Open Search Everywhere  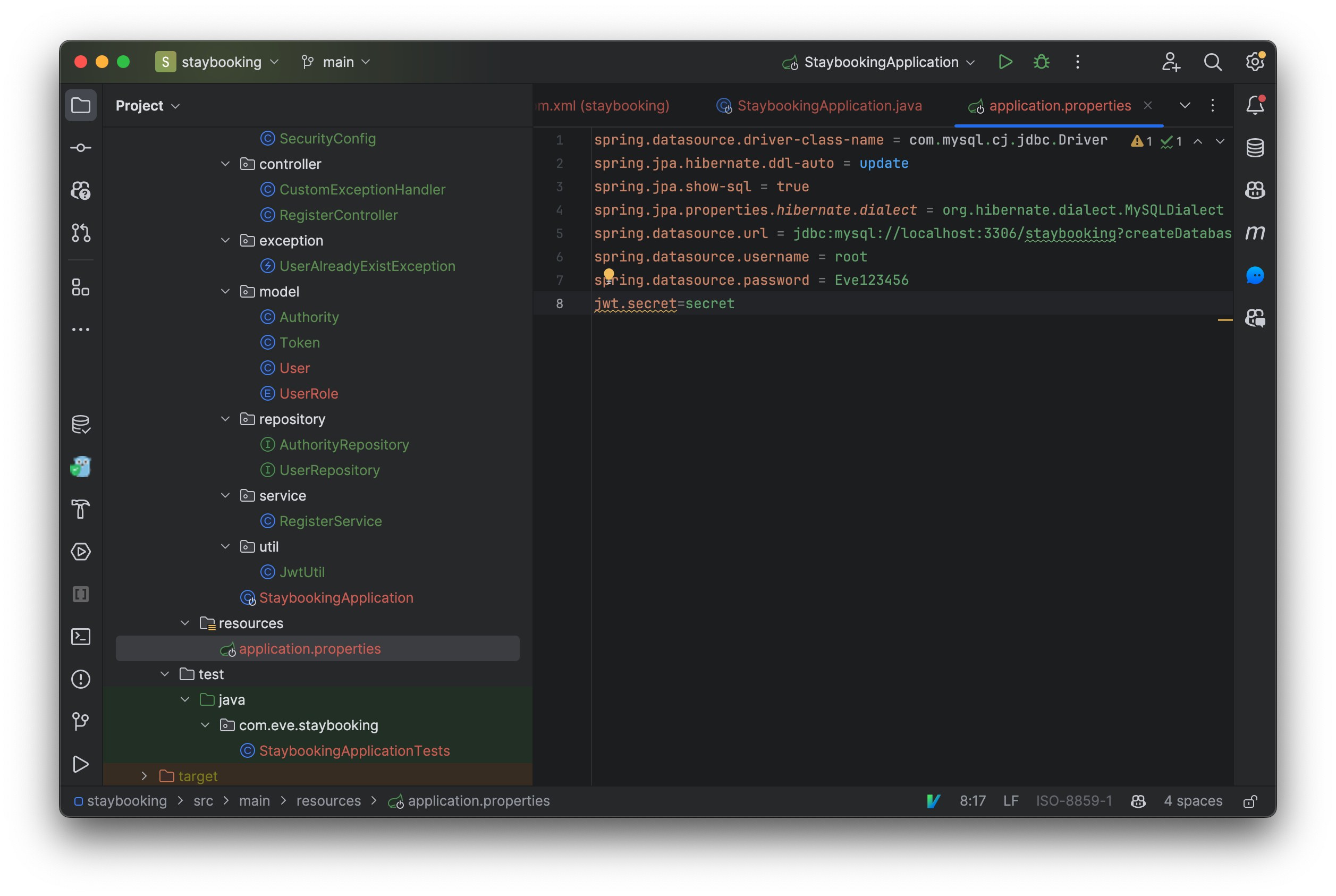tap(1213, 62)
